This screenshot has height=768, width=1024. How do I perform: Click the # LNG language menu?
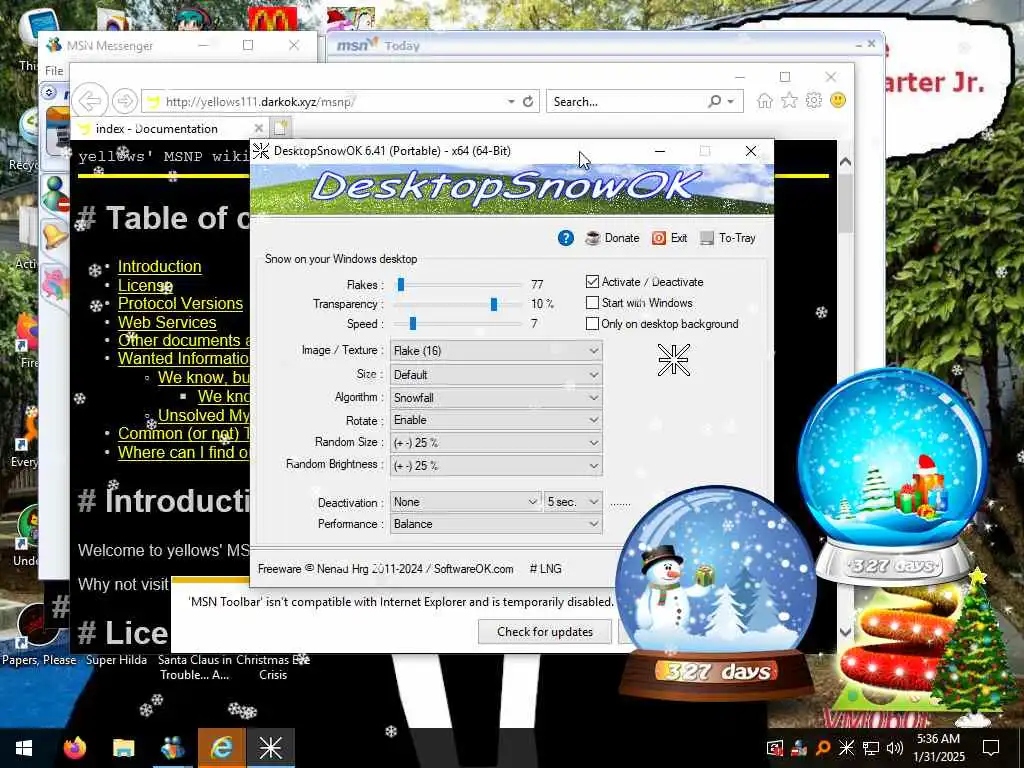[x=545, y=569]
